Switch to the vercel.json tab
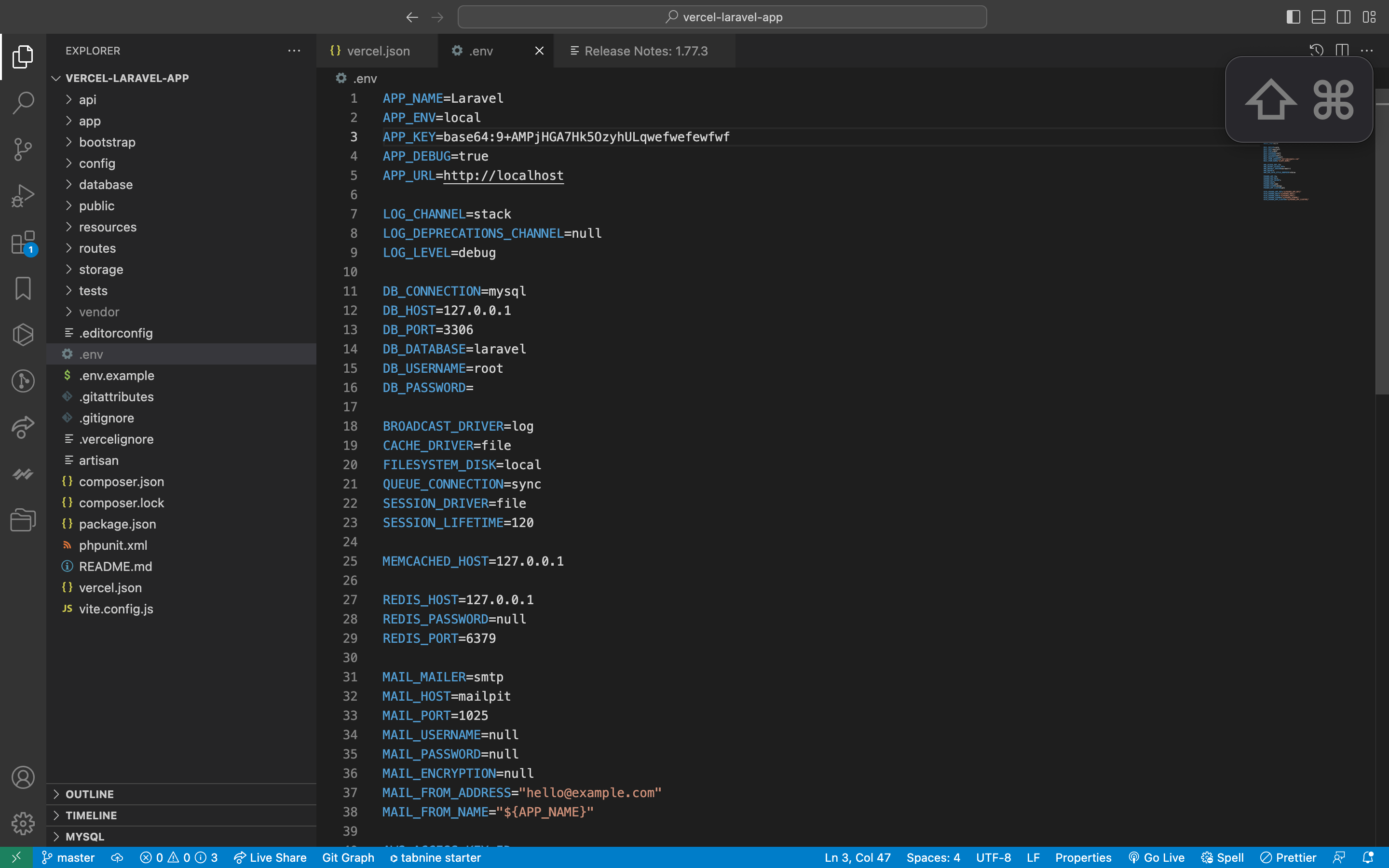 [377, 51]
